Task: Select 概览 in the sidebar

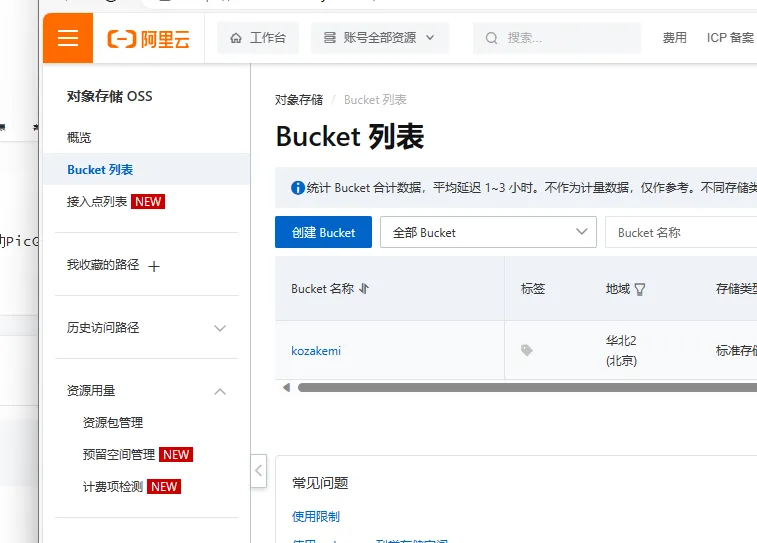Action: 79,137
